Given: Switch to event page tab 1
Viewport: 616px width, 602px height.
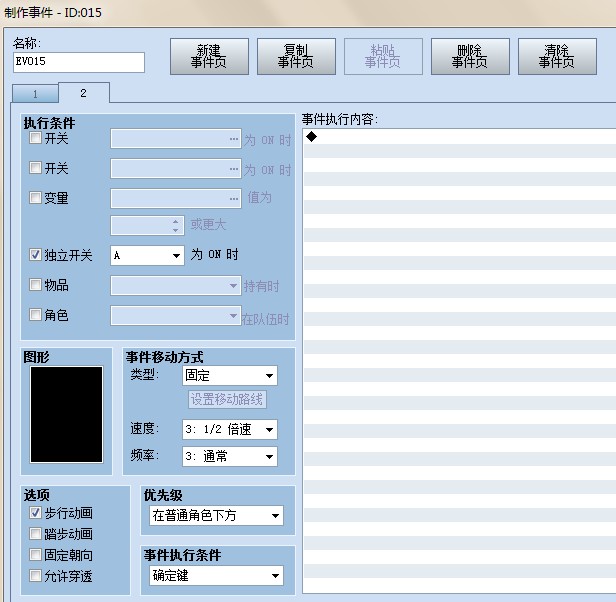Looking at the screenshot, I should [x=35, y=94].
